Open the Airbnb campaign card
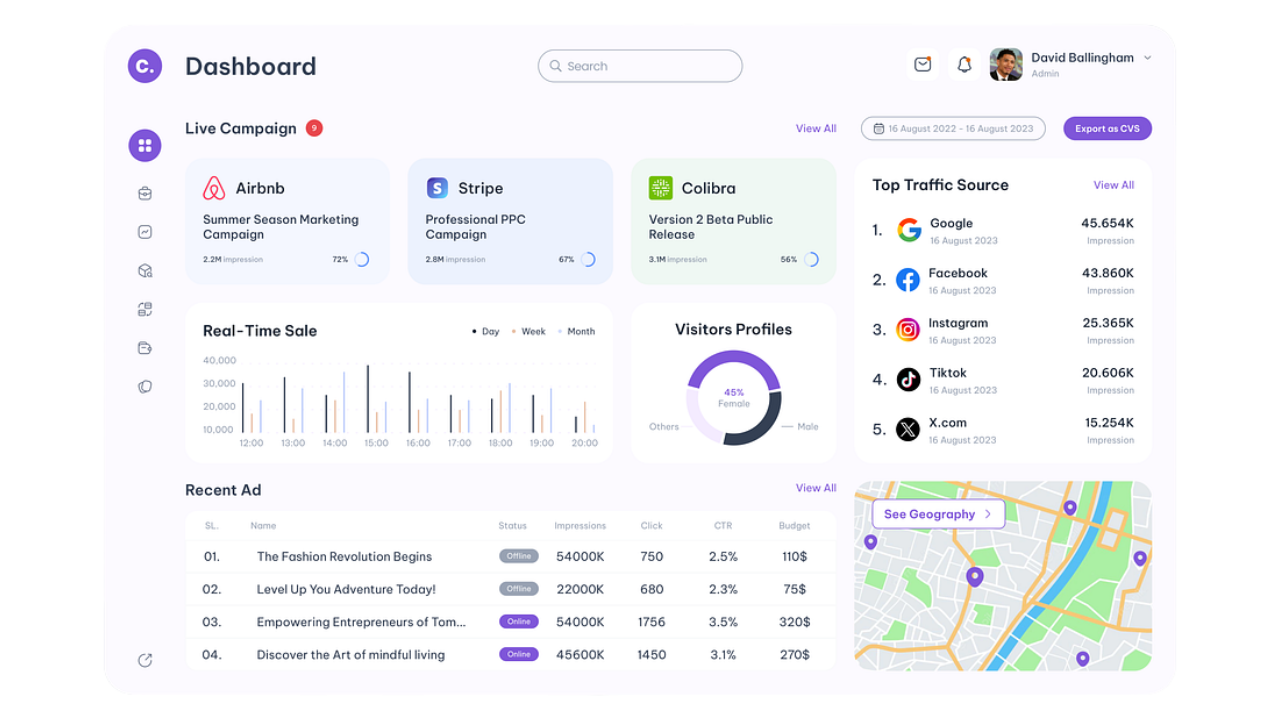Image resolution: width=1280 pixels, height=720 pixels. click(287, 221)
